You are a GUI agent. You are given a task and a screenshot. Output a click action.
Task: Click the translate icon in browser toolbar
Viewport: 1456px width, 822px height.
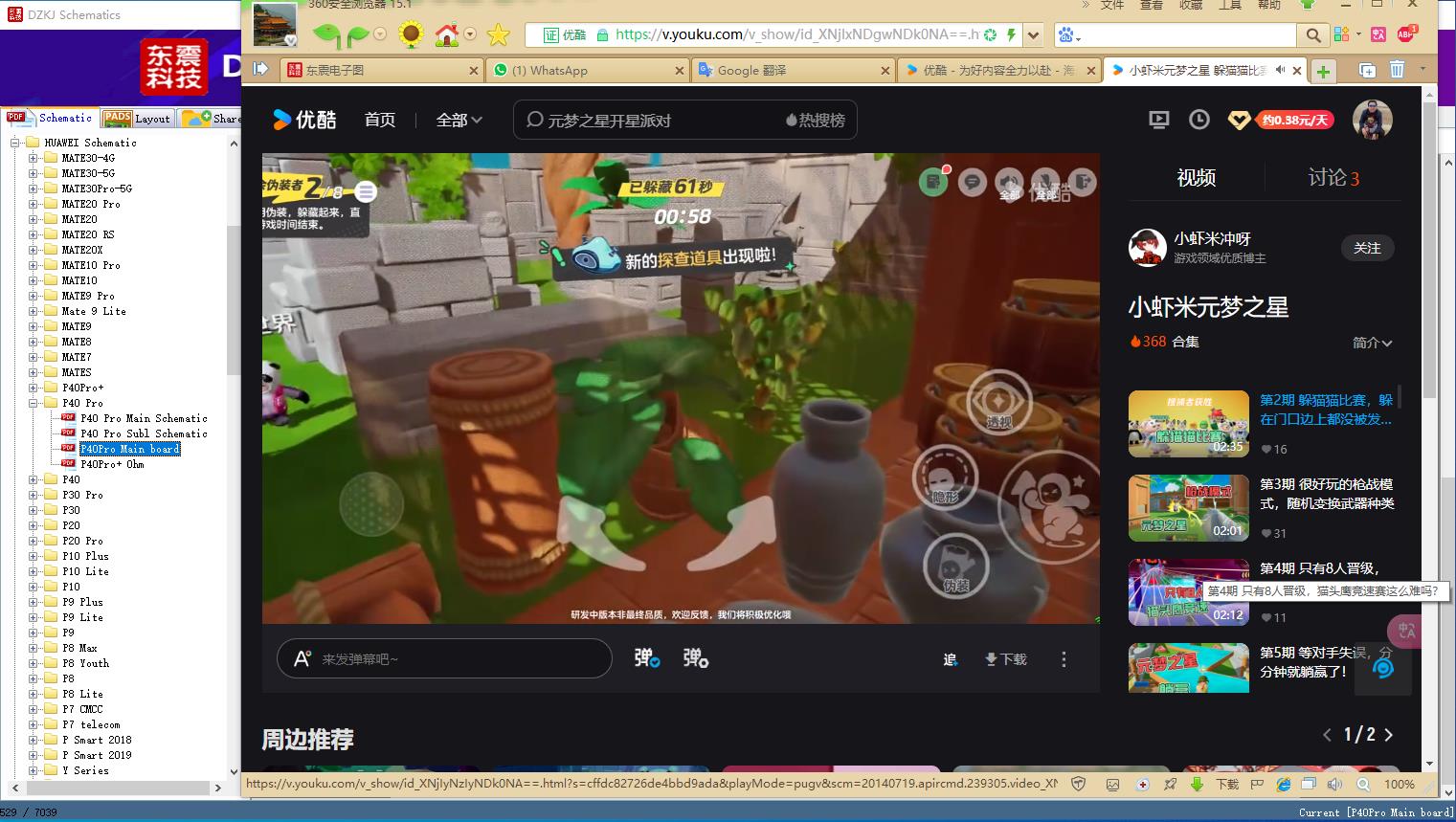[1378, 34]
